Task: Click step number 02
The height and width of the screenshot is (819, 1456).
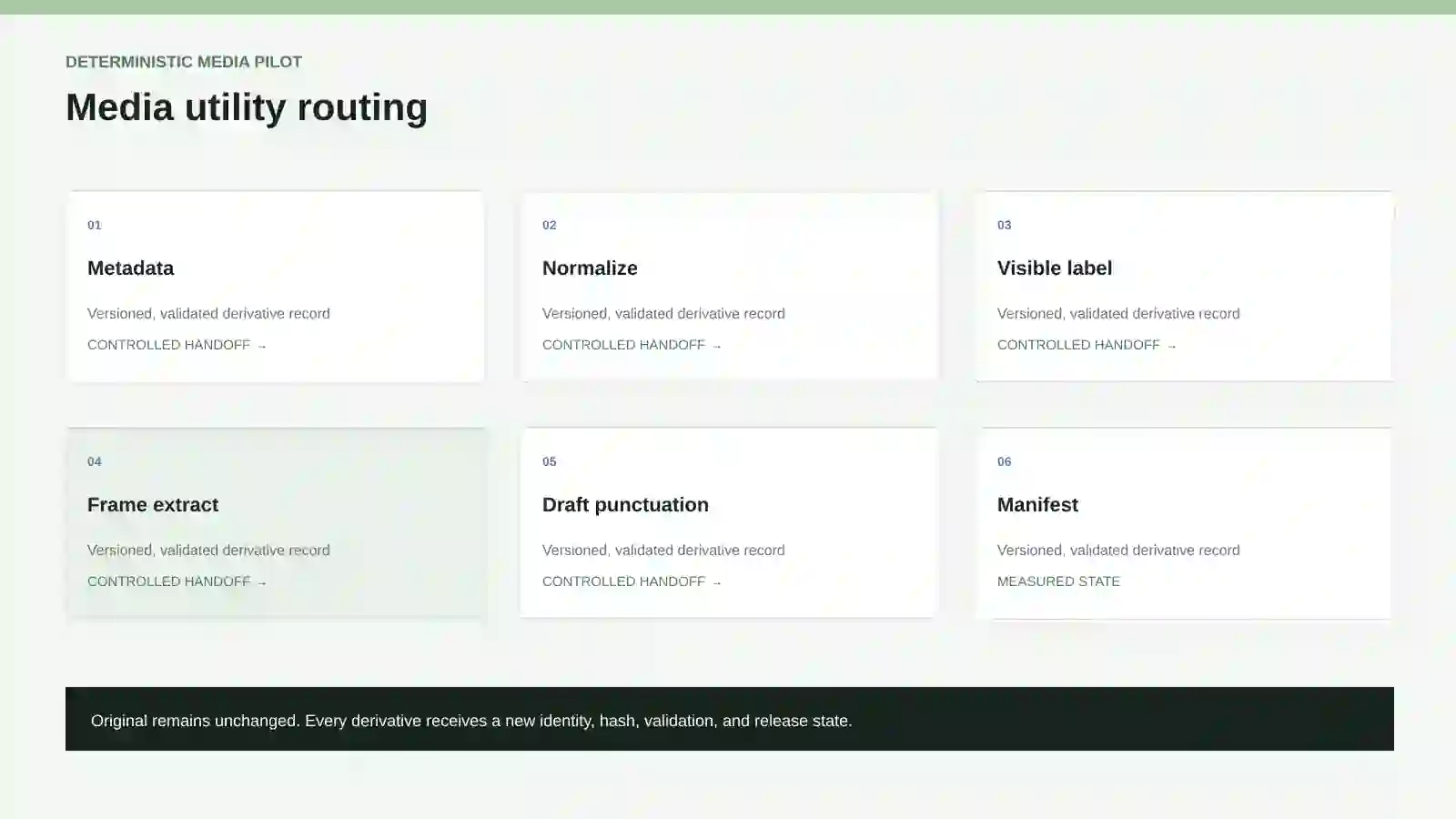Action: pyautogui.click(x=550, y=225)
